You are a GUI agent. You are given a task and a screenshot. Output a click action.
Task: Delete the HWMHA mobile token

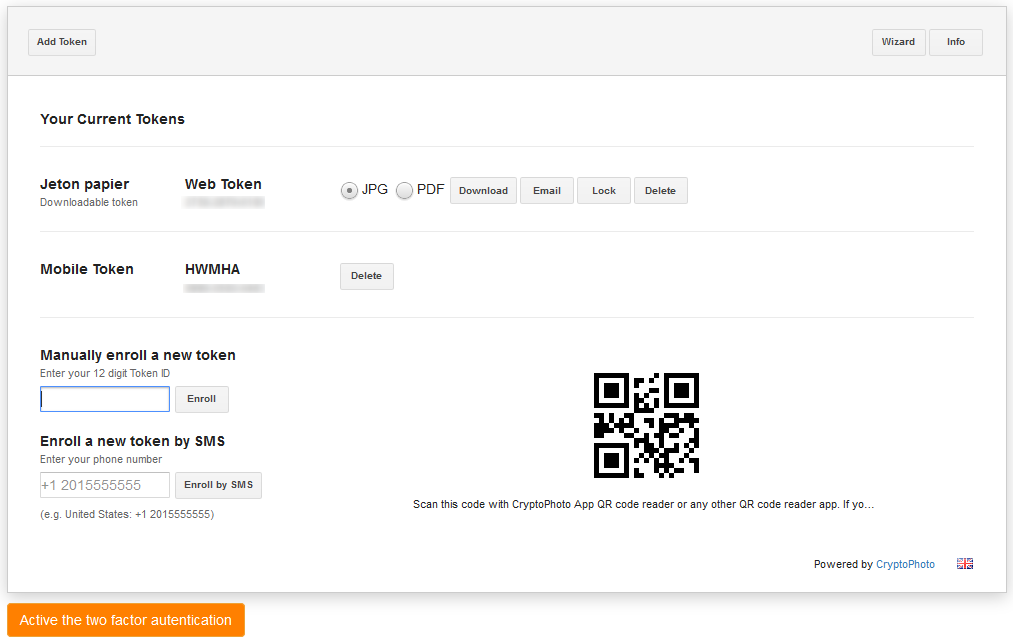point(366,276)
